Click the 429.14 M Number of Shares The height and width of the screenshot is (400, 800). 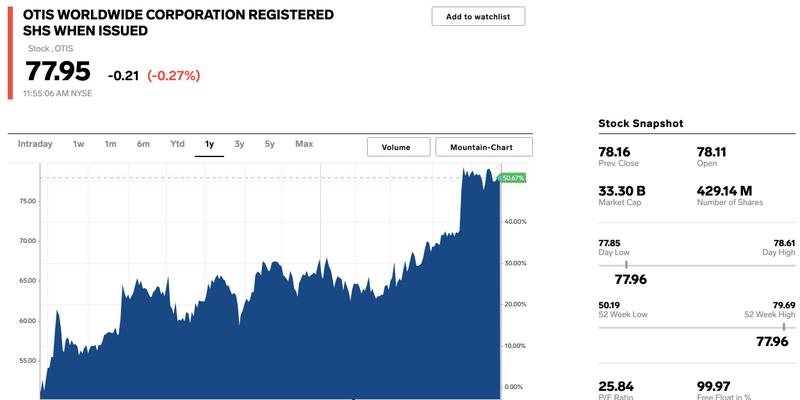coord(724,191)
